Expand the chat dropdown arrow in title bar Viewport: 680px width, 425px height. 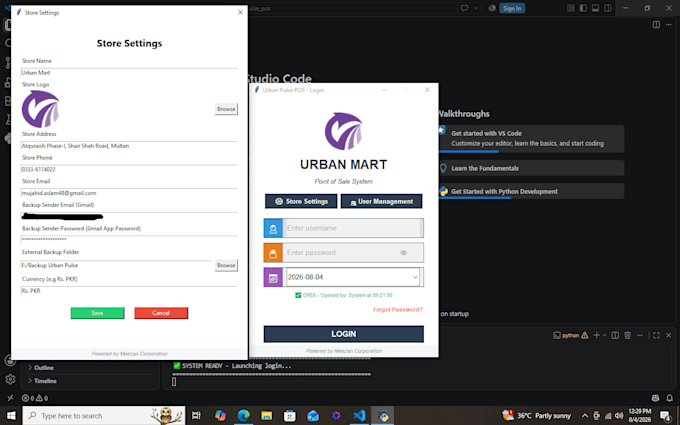click(x=476, y=8)
